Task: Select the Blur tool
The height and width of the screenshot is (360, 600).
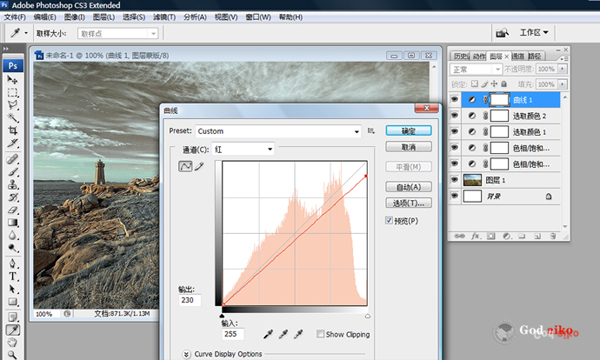Action: [x=13, y=235]
